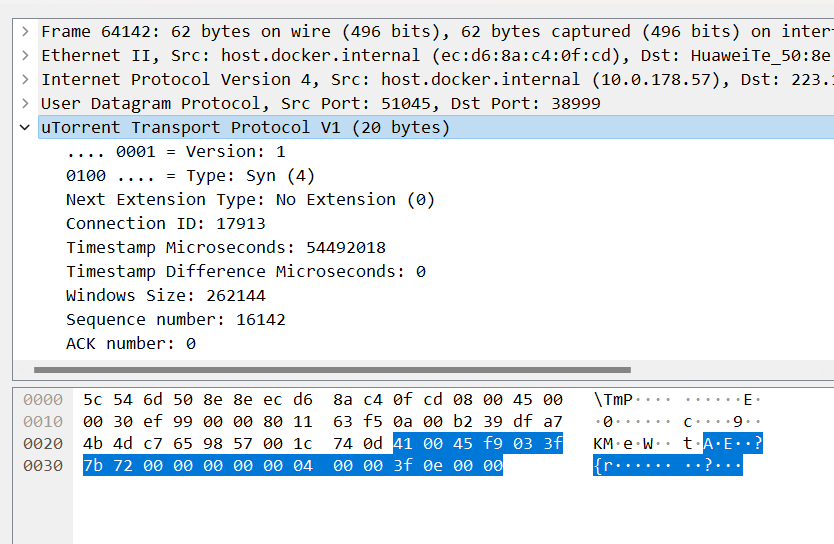
Task: Click hex byte 5c in first row
Action: pos(93,399)
